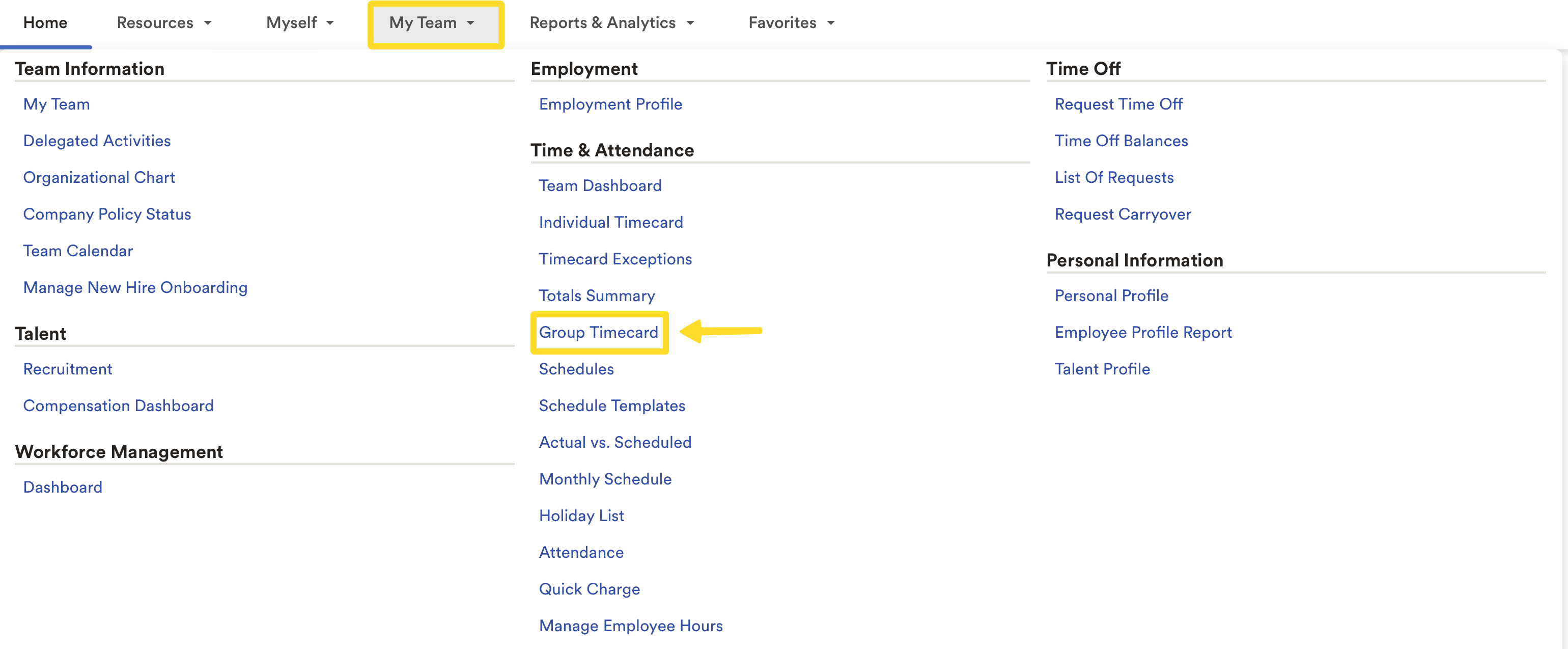1568x649 pixels.
Task: Click Manage New Hire Onboarding
Action: (x=135, y=287)
